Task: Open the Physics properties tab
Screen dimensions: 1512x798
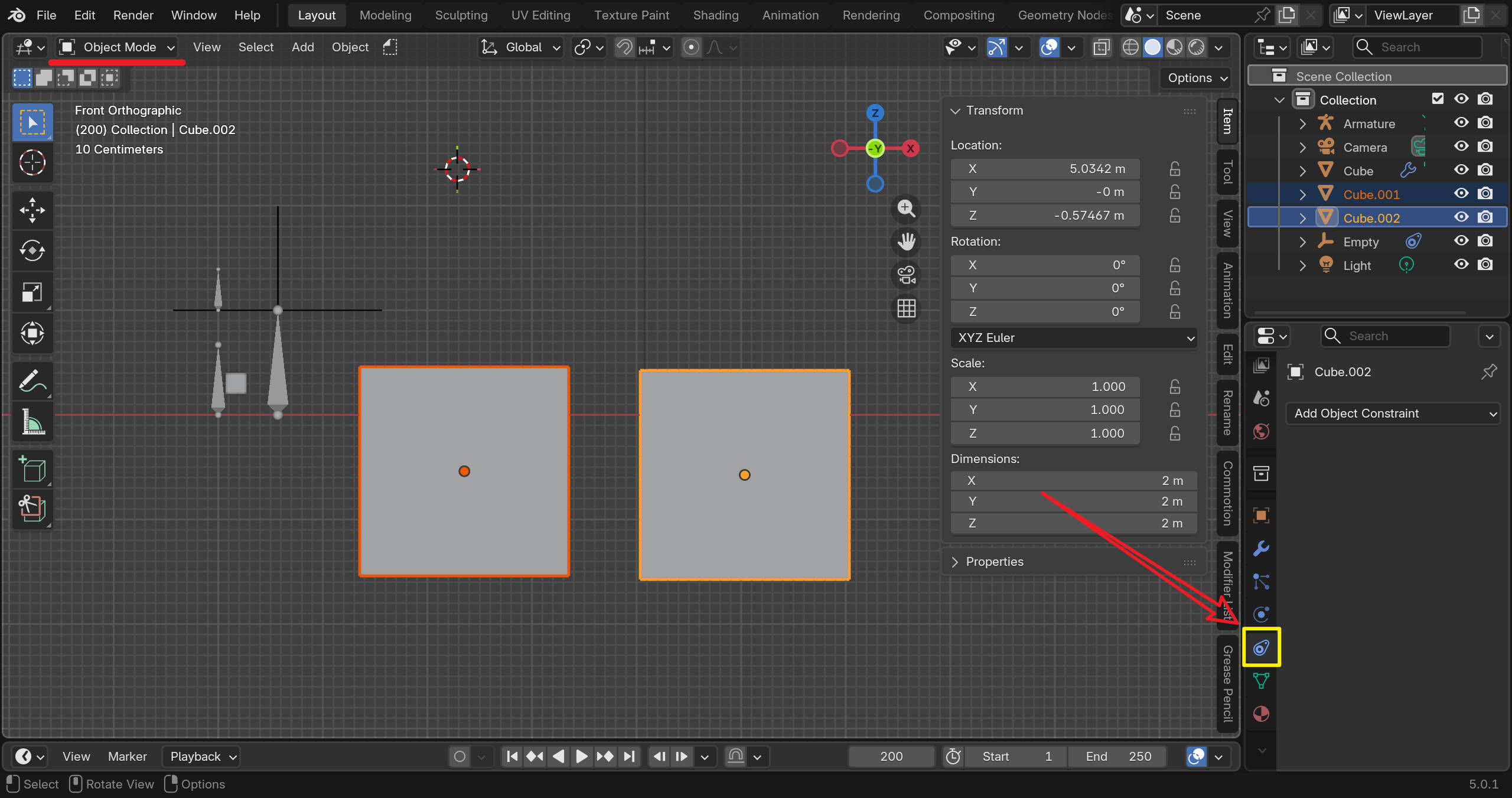Action: click(x=1261, y=614)
